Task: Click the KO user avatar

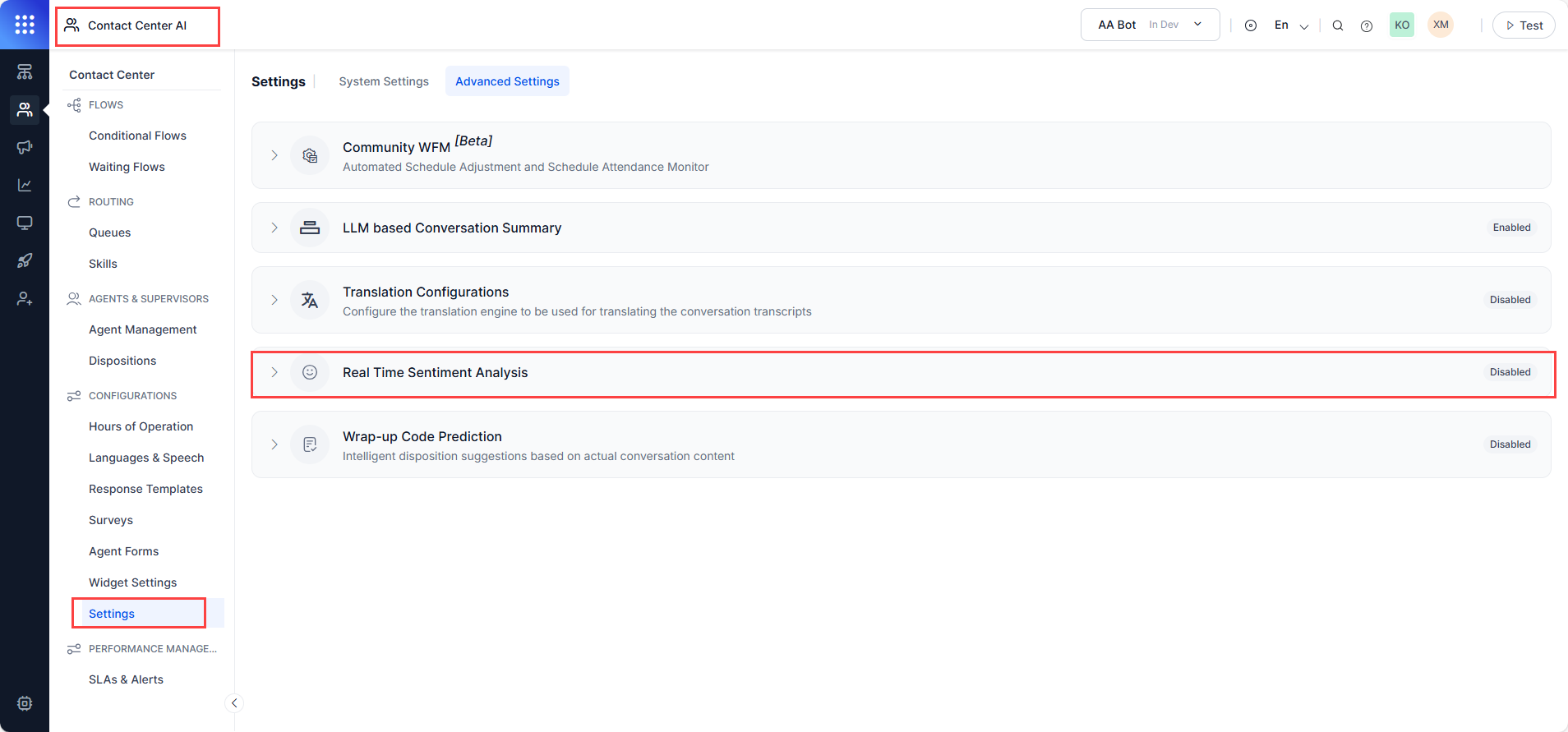Action: 1401,25
